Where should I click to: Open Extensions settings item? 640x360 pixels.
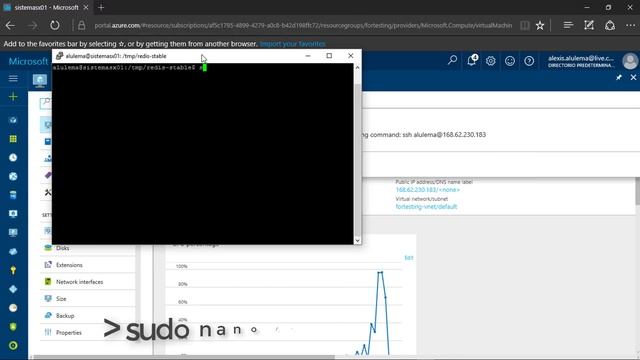pyautogui.click(x=88, y=265)
